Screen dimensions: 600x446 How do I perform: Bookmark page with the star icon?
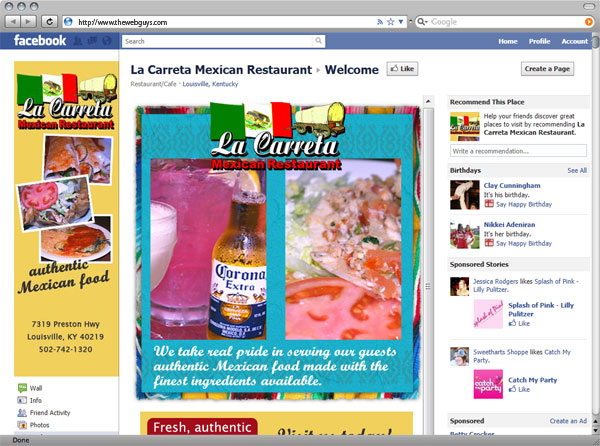point(390,22)
